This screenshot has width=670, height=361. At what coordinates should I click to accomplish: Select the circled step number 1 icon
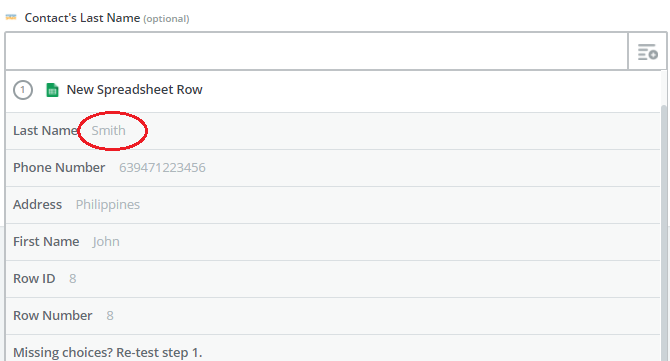23,90
